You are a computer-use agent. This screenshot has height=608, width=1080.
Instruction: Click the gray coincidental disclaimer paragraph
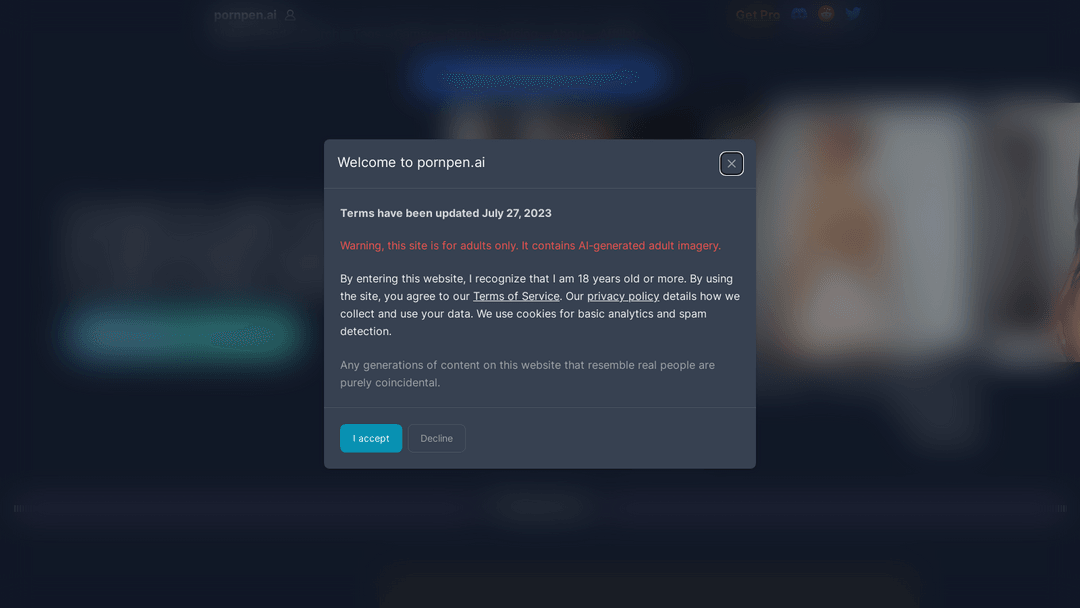(528, 374)
